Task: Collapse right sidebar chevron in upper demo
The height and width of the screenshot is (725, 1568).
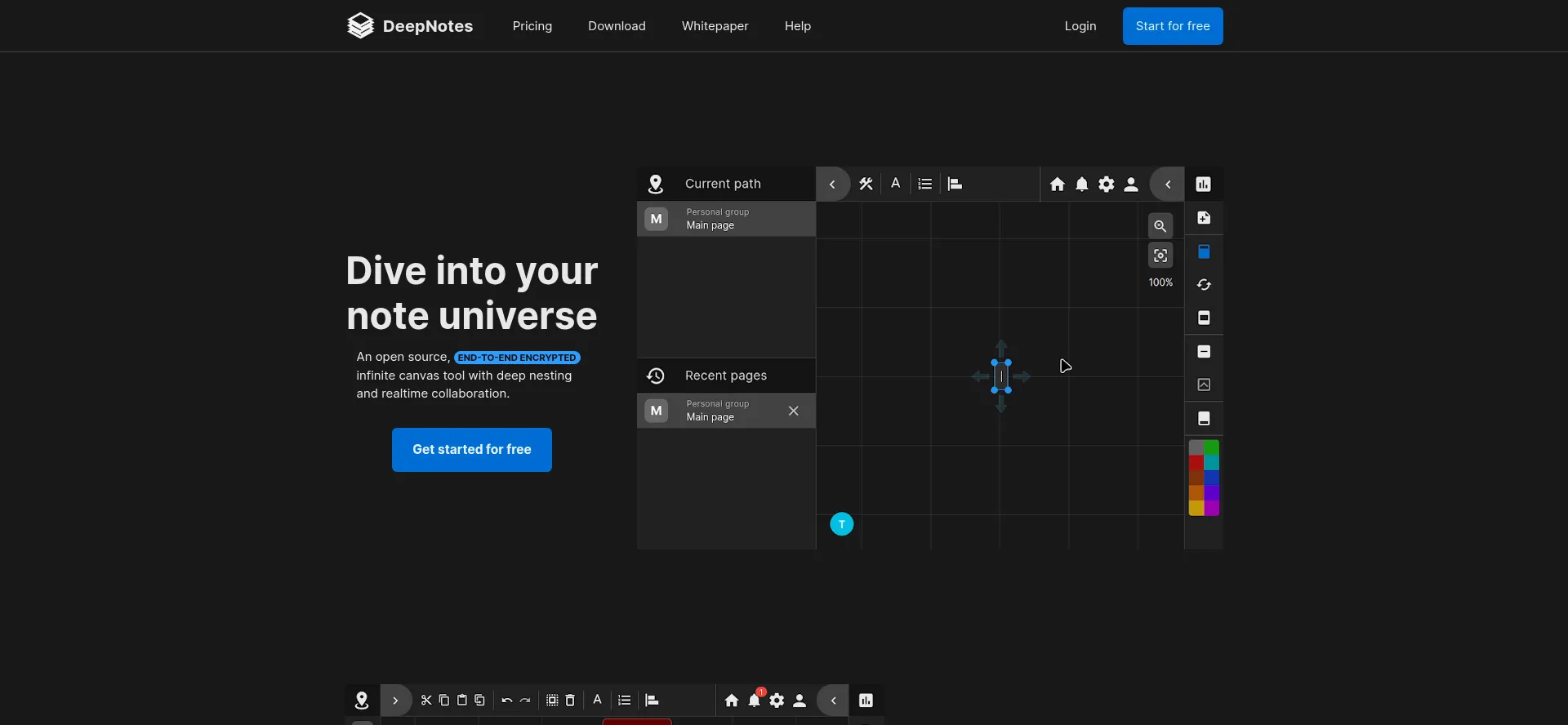Action: (1168, 185)
